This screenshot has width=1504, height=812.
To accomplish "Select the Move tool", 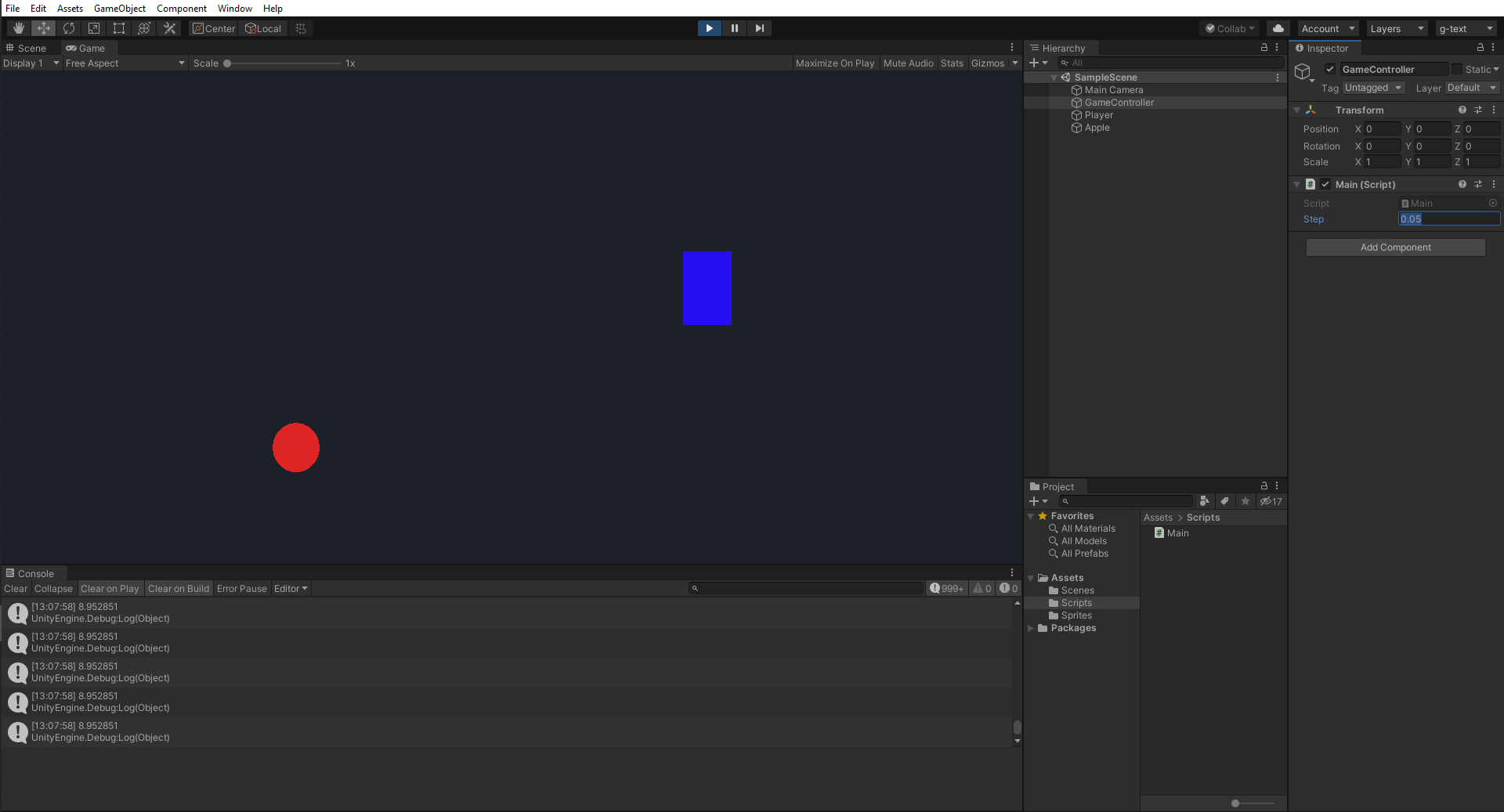I will pos(44,28).
